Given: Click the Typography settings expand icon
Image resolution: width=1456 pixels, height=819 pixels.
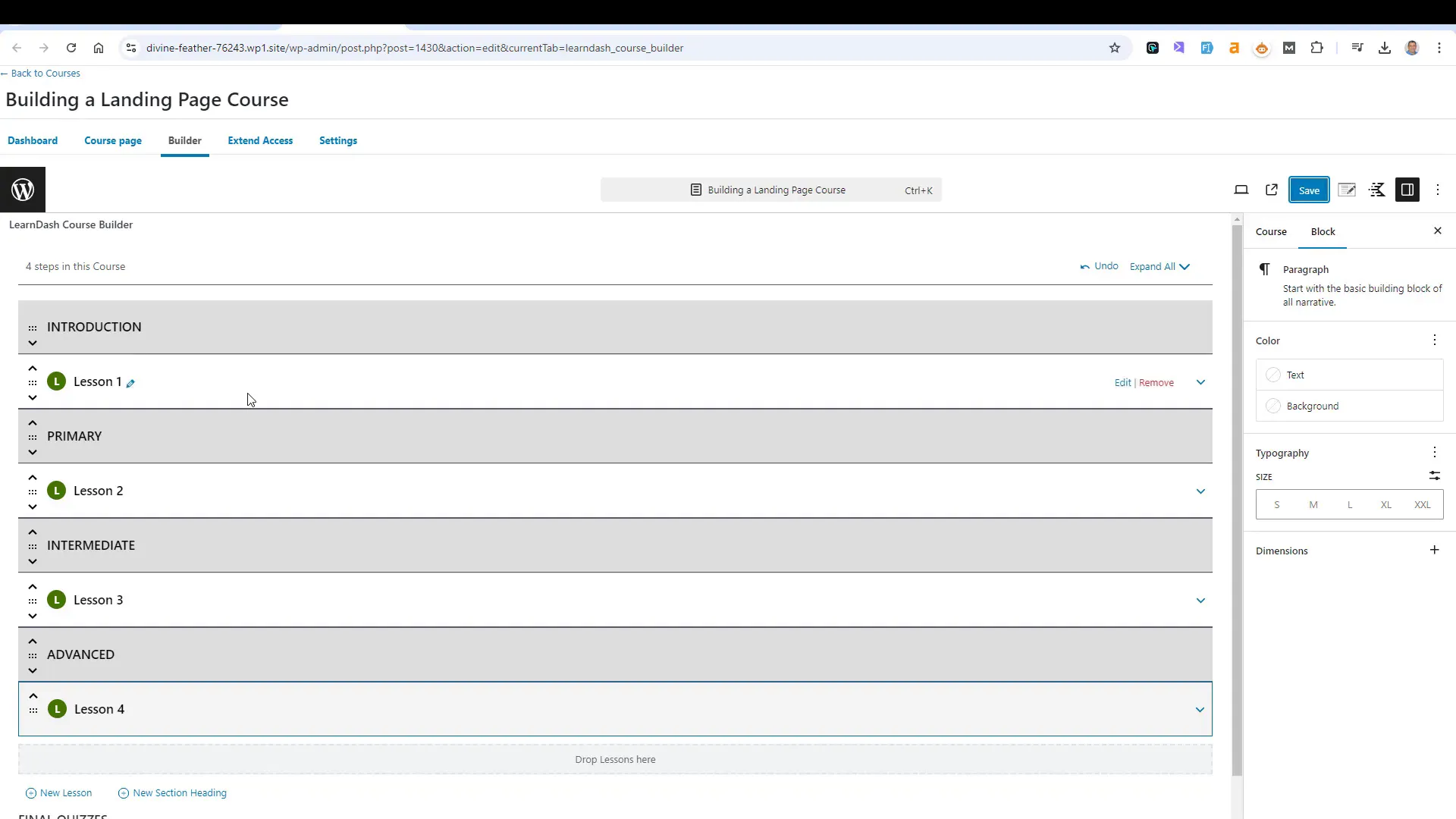Looking at the screenshot, I should click(1435, 452).
